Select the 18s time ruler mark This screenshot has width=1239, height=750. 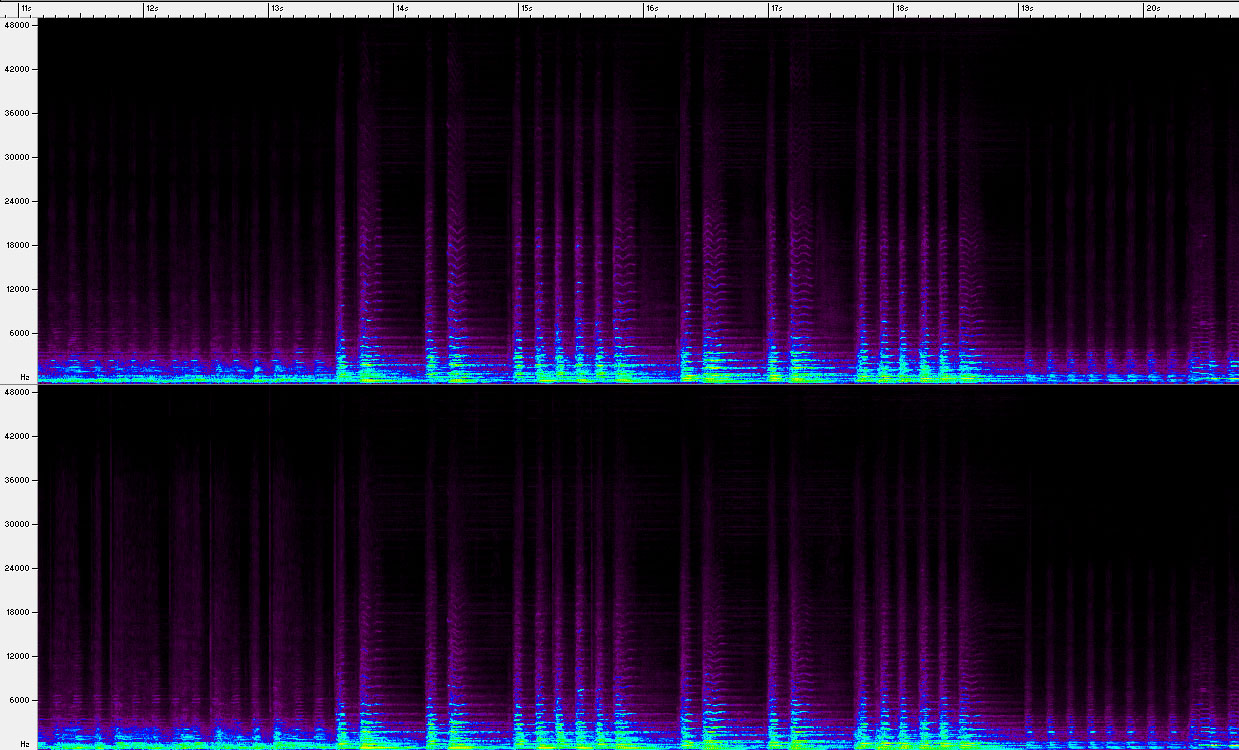point(901,8)
